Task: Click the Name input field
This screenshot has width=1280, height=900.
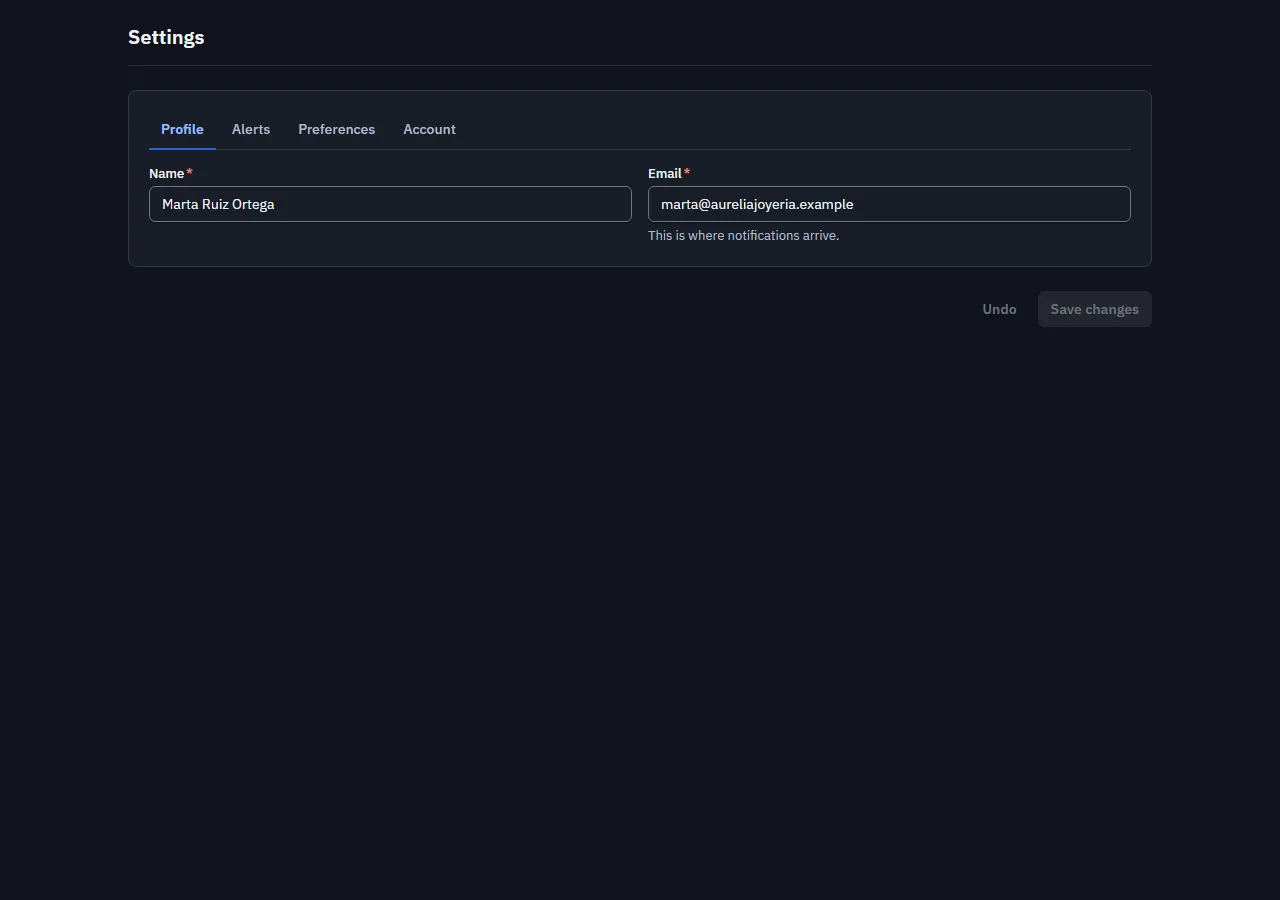Action: click(390, 204)
